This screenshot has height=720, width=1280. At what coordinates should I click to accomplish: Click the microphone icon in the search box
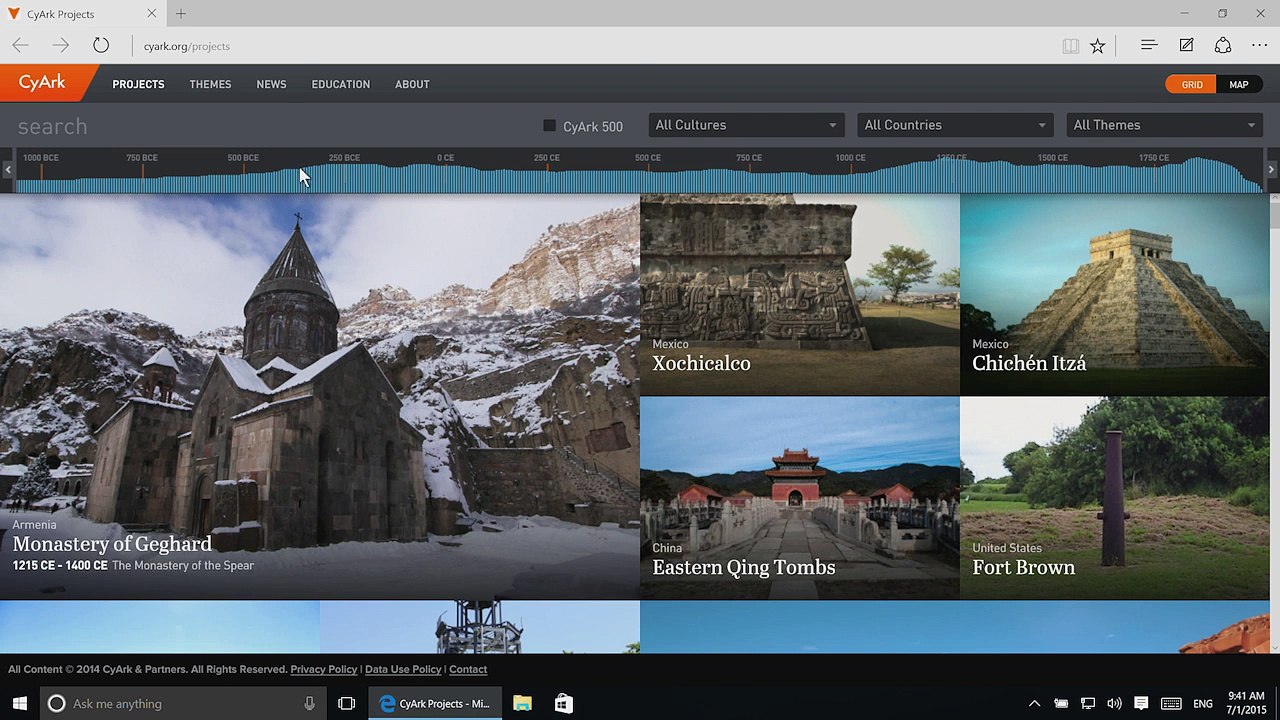[x=309, y=703]
